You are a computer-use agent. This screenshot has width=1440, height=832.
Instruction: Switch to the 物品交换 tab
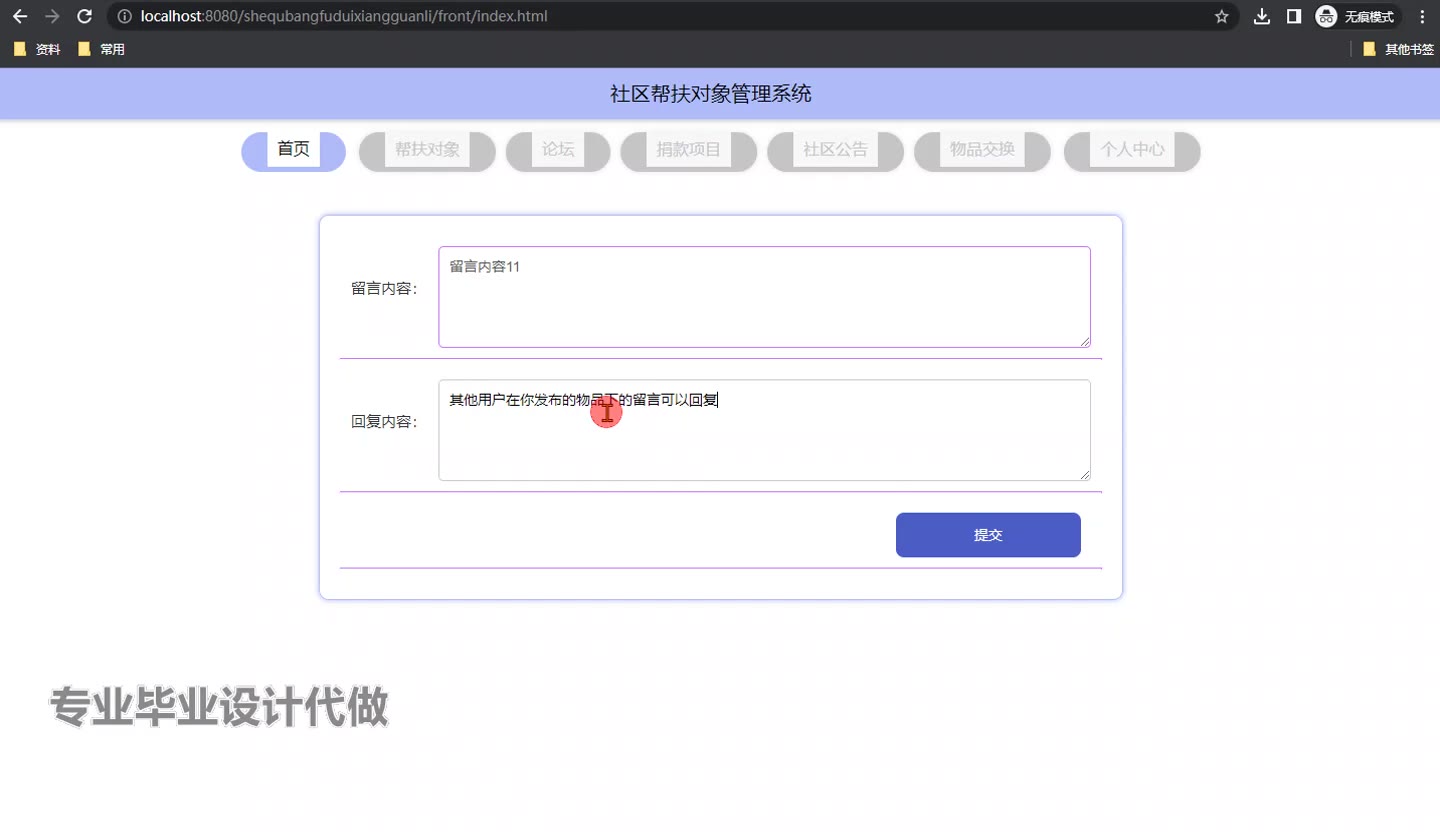click(x=983, y=151)
